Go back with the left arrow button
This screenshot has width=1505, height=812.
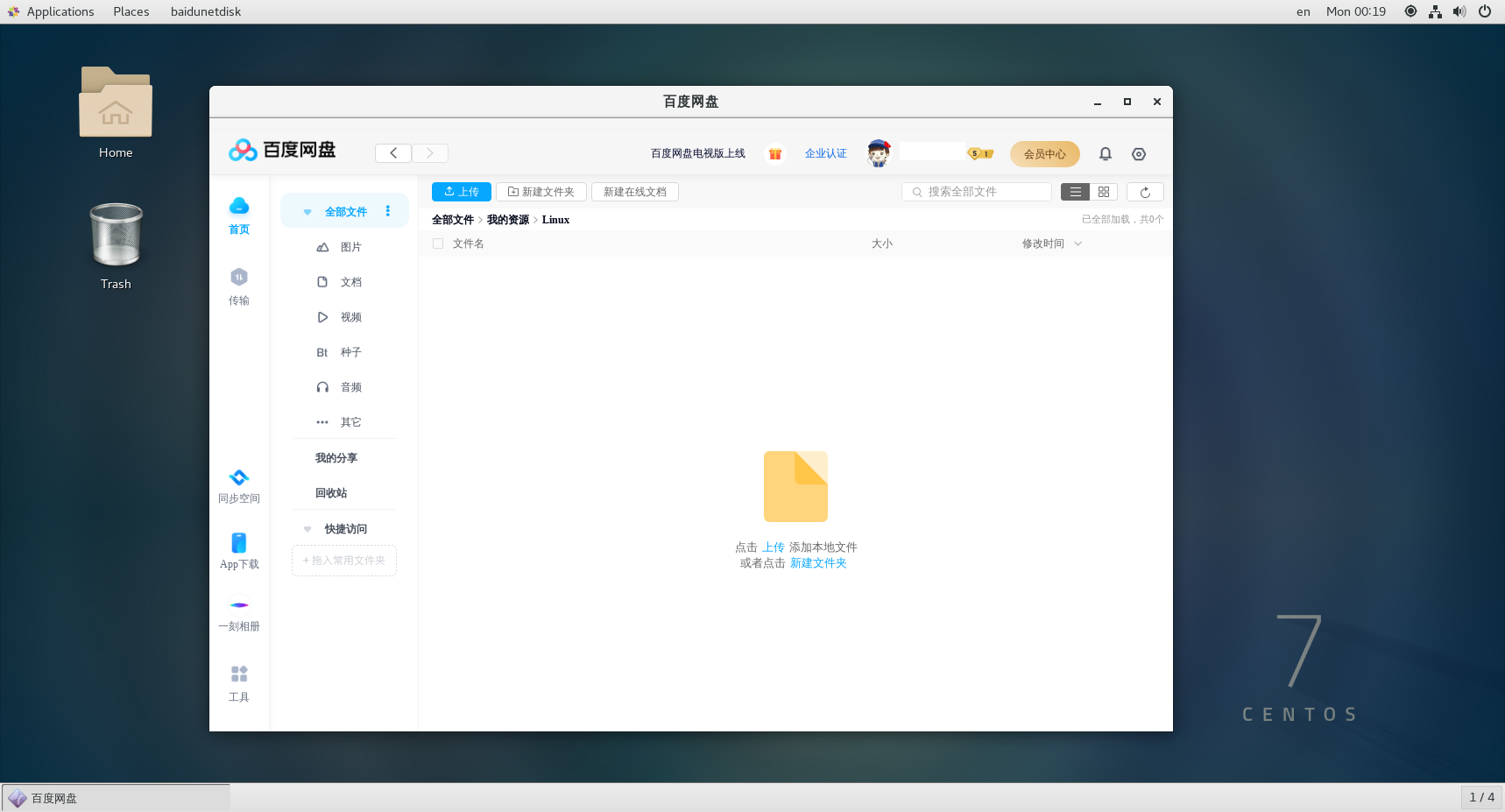pyautogui.click(x=393, y=153)
